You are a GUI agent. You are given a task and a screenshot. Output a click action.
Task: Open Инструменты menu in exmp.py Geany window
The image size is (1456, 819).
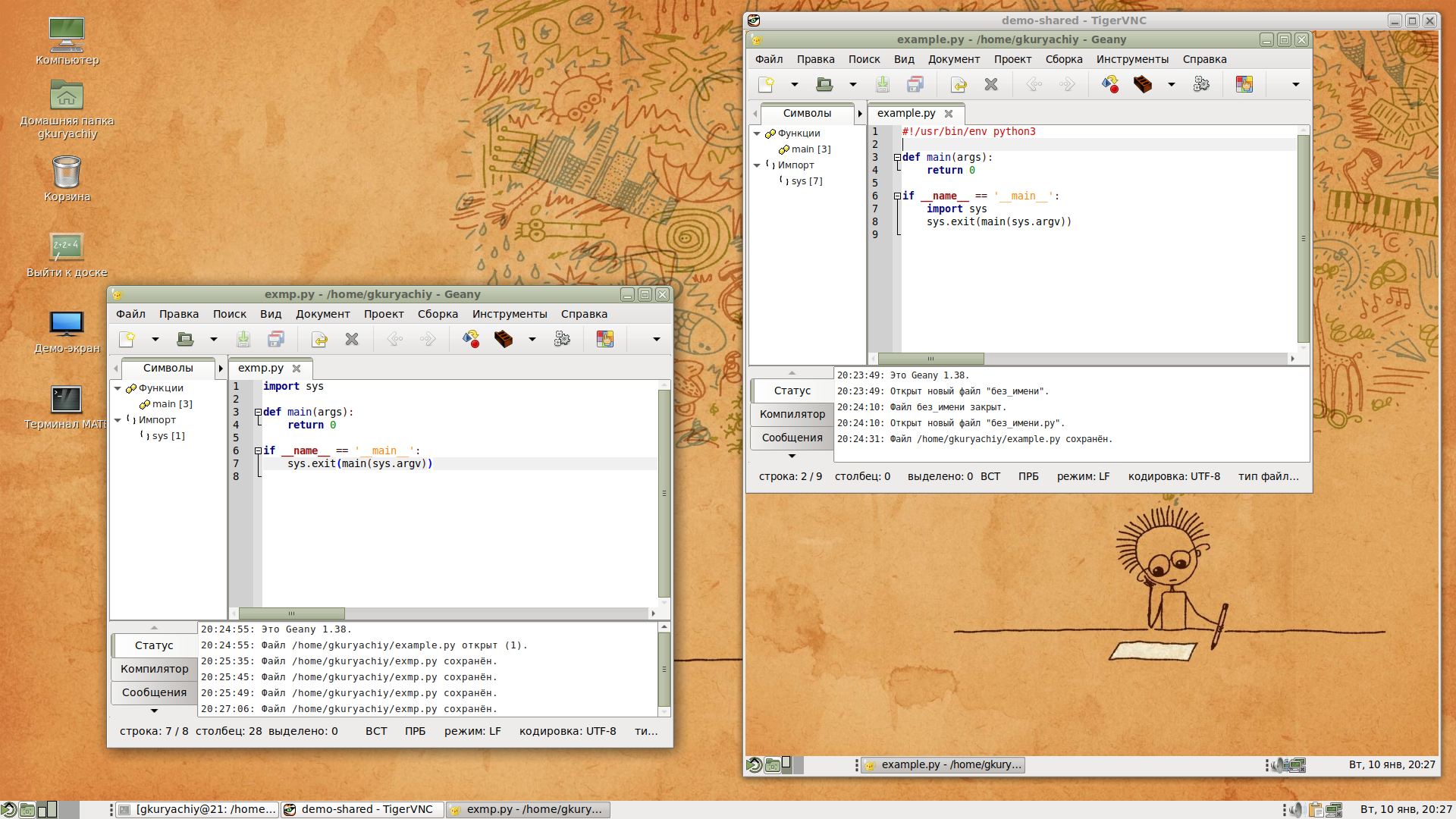click(x=510, y=314)
